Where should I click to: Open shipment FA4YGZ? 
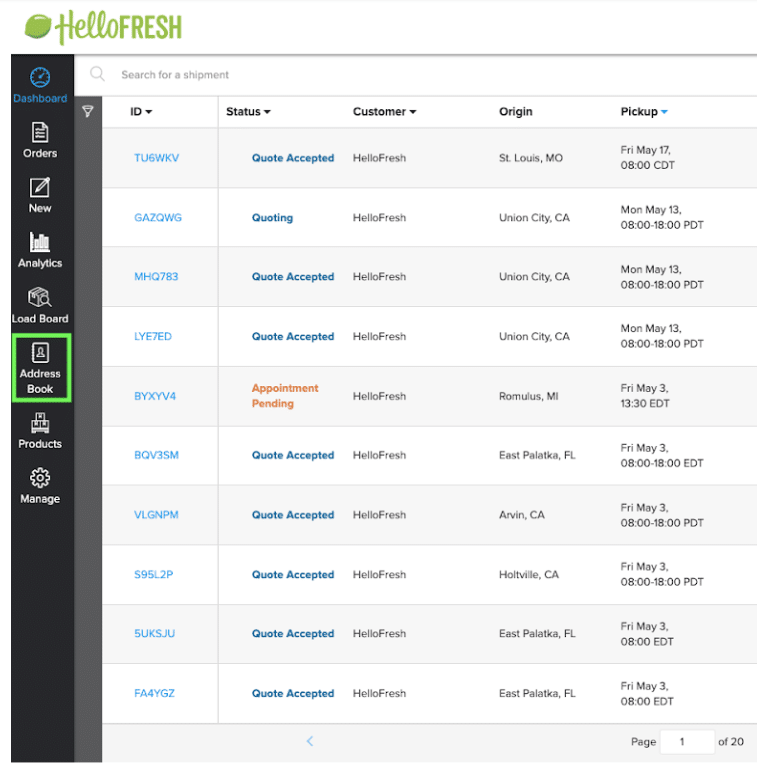click(x=155, y=694)
